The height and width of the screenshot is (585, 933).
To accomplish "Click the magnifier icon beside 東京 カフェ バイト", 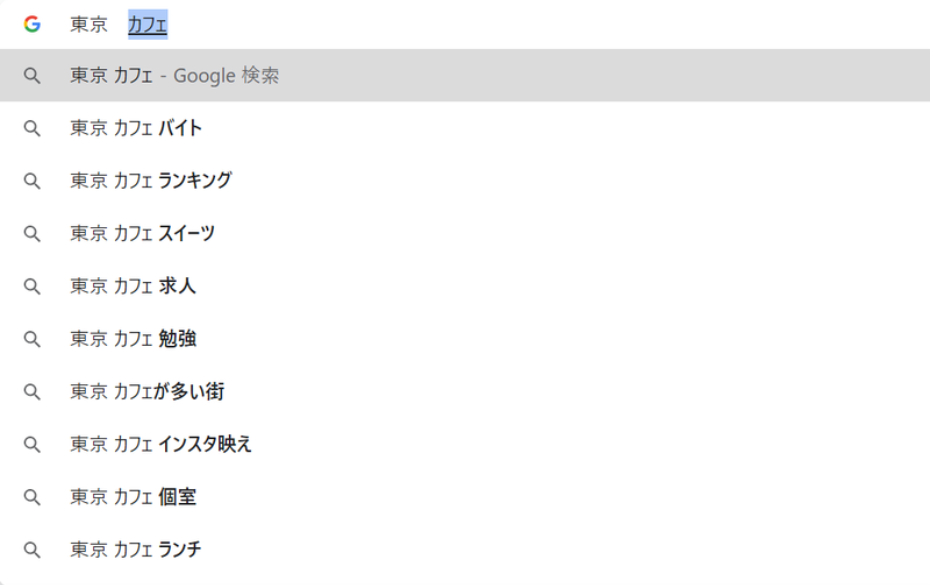I will click(31, 128).
